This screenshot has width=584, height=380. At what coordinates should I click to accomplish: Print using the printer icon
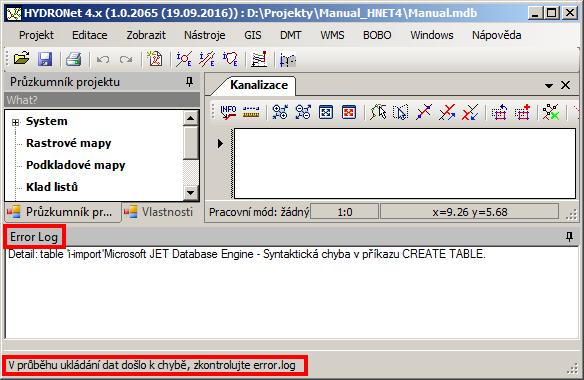[x=73, y=59]
